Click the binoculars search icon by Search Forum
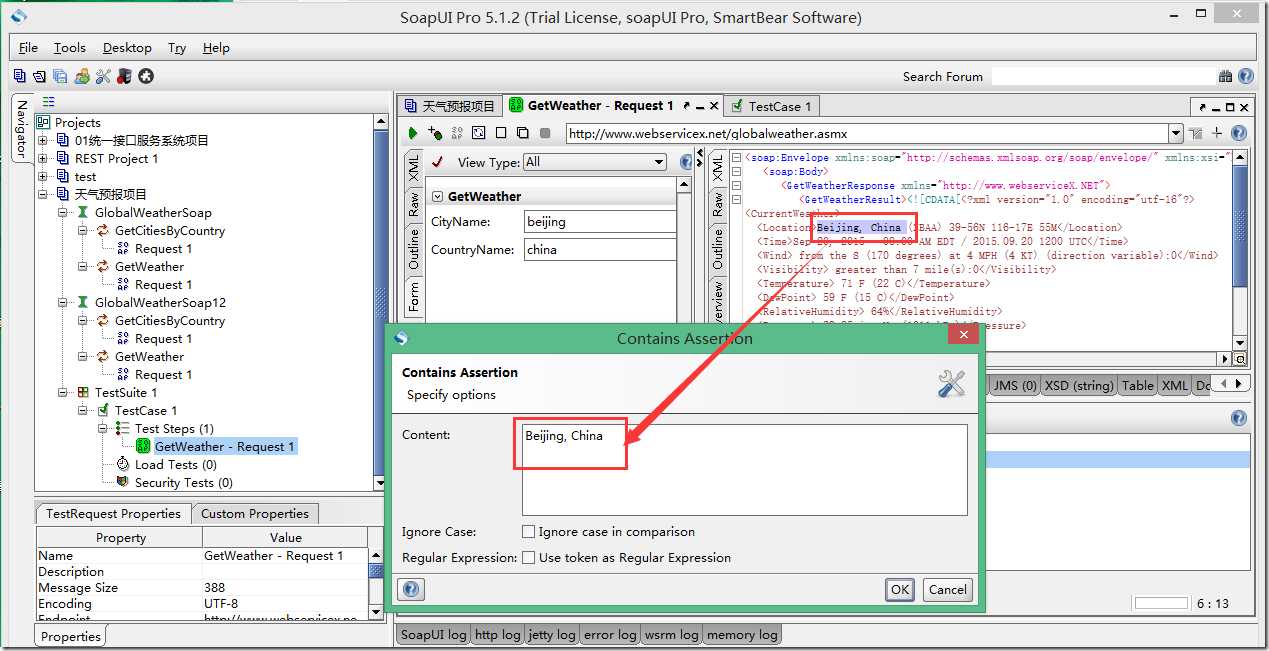Screen dimensions: 1269x651 [x=1226, y=76]
